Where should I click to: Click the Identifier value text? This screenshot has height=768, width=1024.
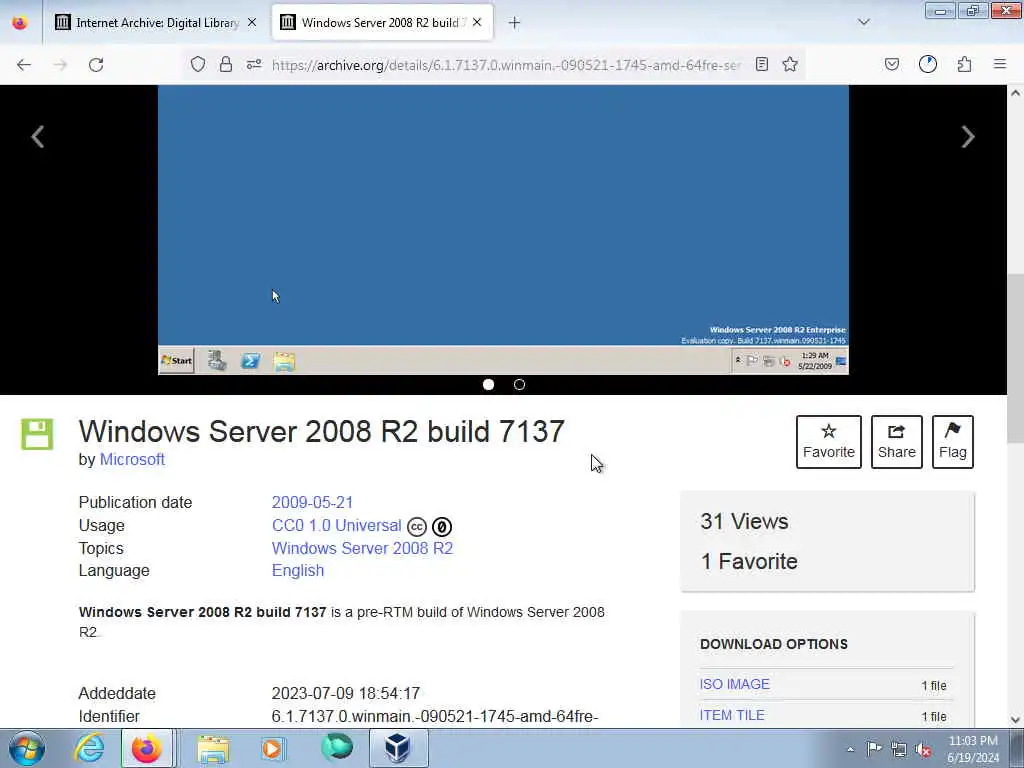tap(435, 716)
